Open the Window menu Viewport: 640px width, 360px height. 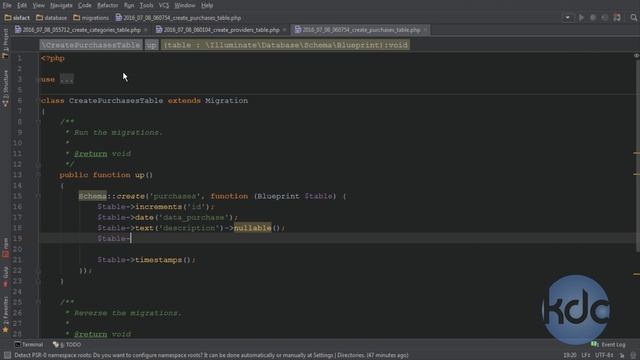[185, 5]
